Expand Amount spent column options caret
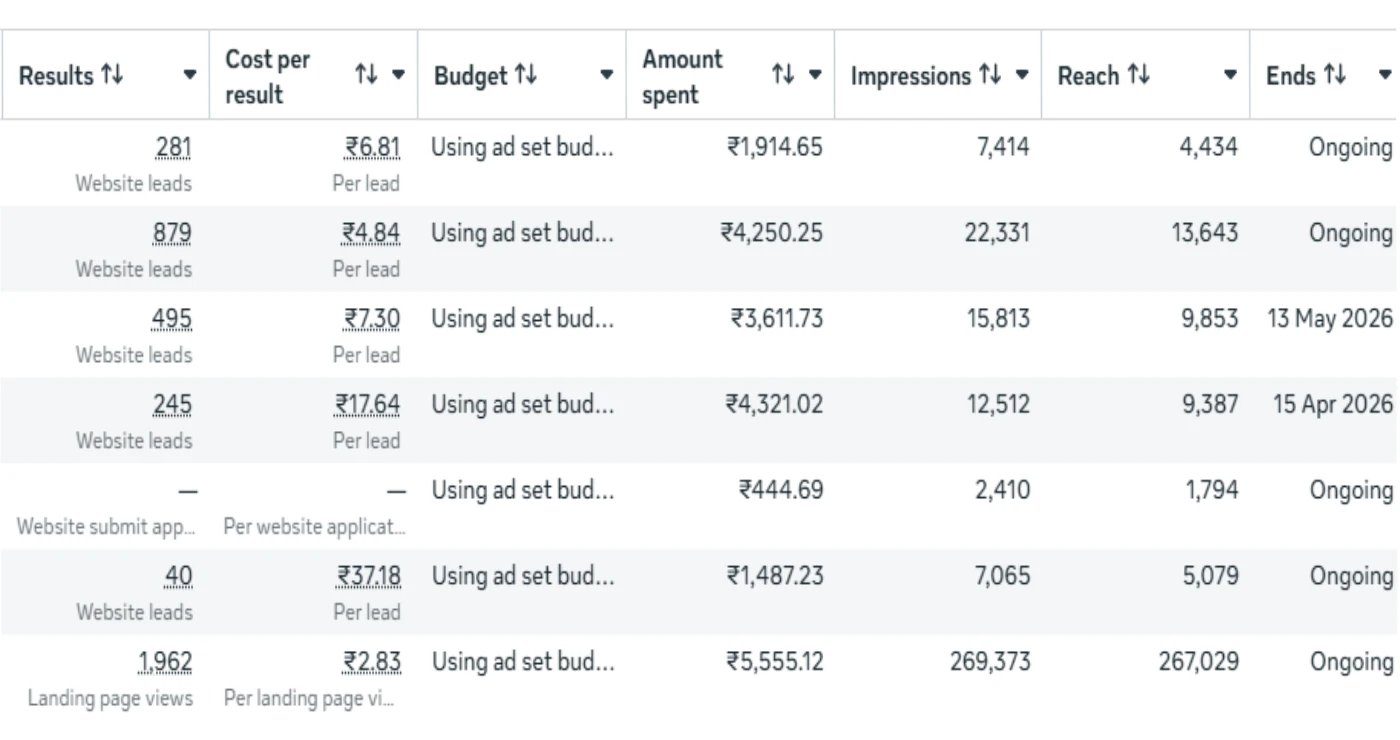This screenshot has width=1400, height=740. 815,76
